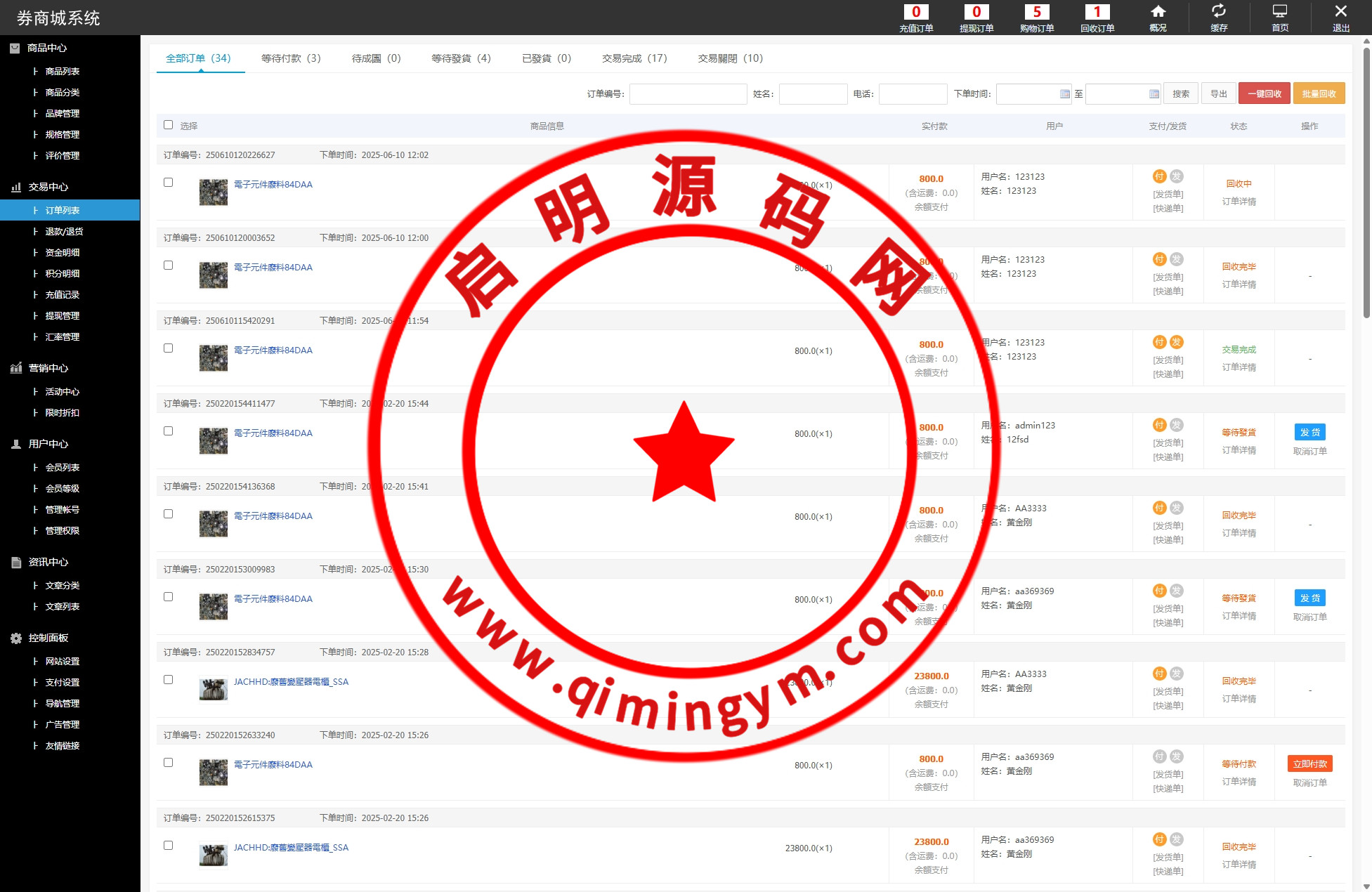This screenshot has height=892, width=1372.
Task: Click 发货 button for order 250220154411477
Action: pyautogui.click(x=1309, y=432)
